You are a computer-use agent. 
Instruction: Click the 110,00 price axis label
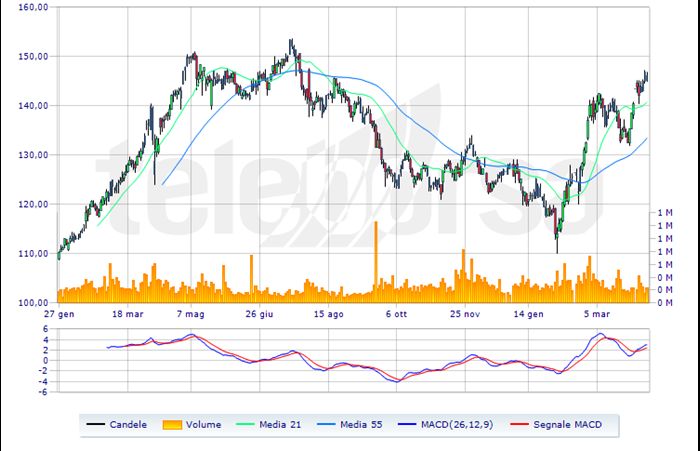coord(34,253)
